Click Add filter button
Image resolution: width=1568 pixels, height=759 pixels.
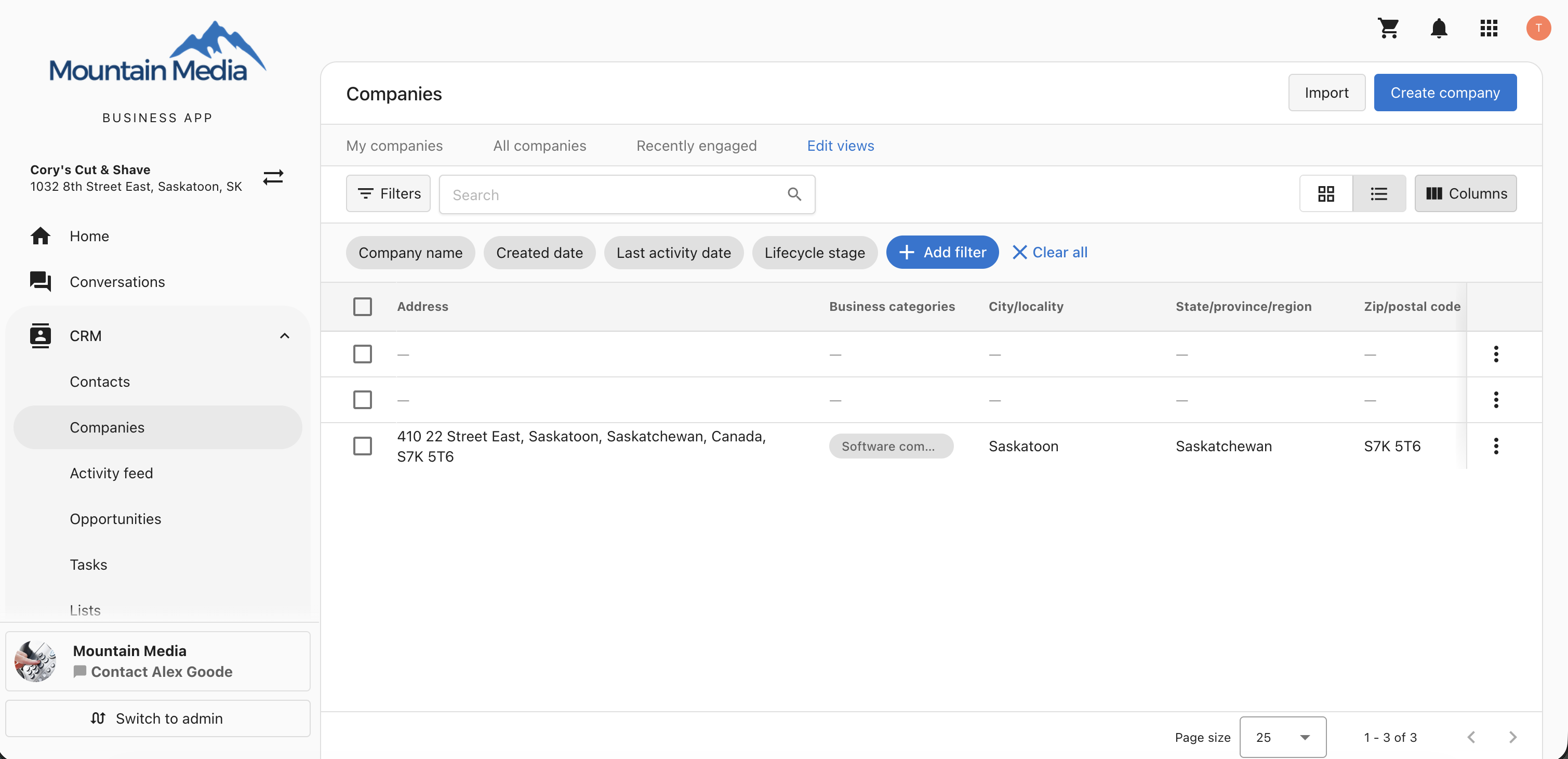(x=941, y=252)
